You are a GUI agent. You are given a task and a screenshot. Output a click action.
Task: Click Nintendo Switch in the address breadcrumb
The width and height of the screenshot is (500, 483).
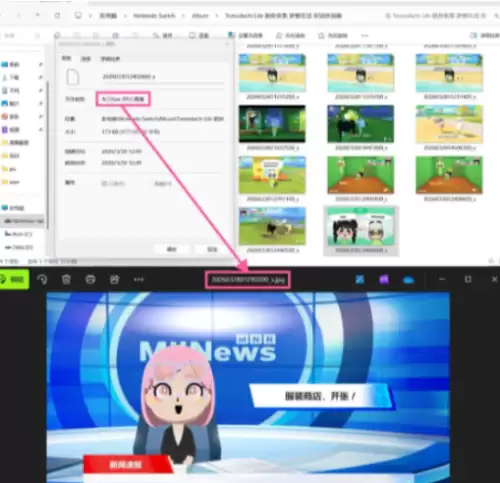[x=154, y=15]
